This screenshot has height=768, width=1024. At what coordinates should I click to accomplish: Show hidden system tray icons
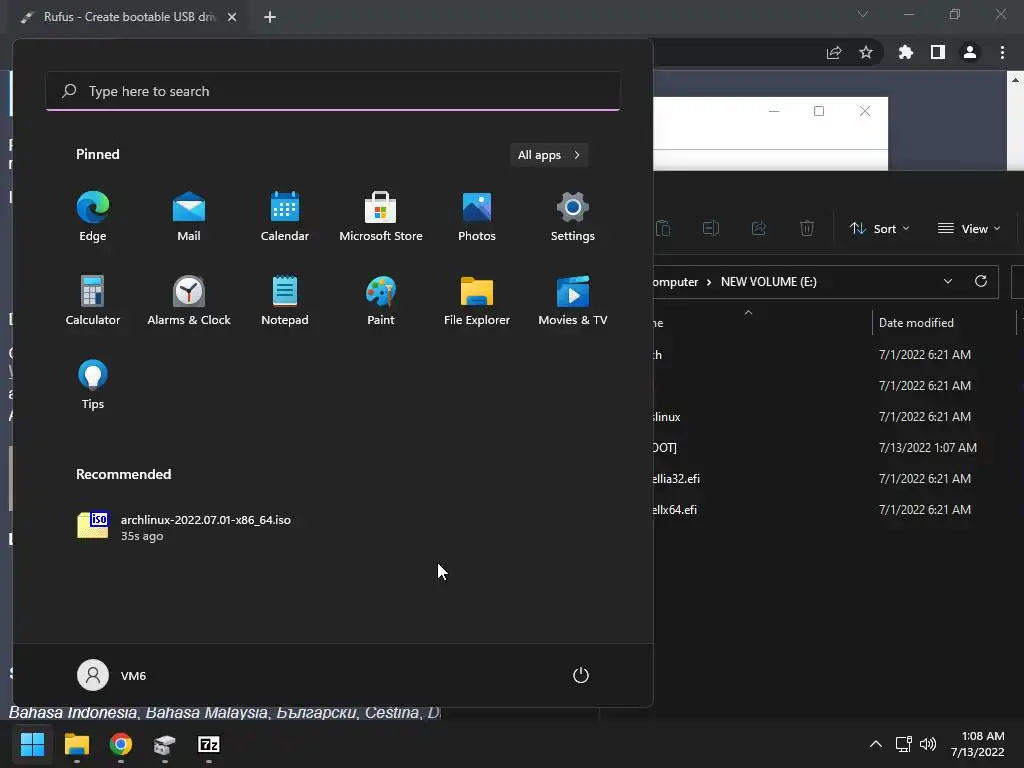pos(876,744)
